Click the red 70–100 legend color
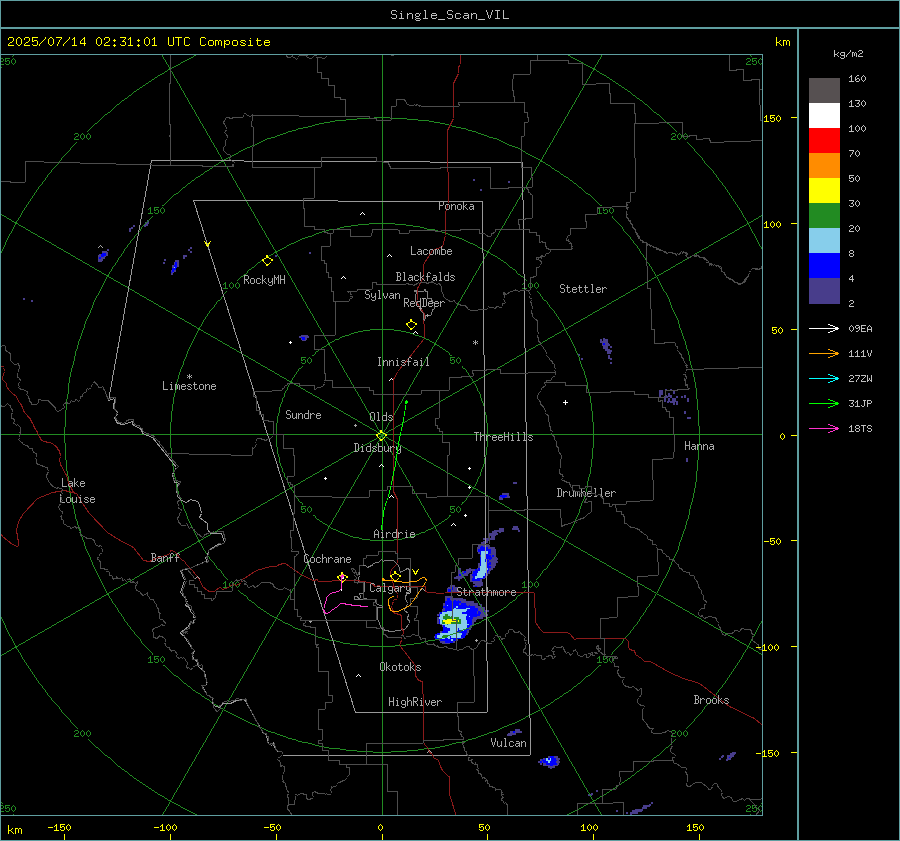900x841 pixels. pos(824,141)
